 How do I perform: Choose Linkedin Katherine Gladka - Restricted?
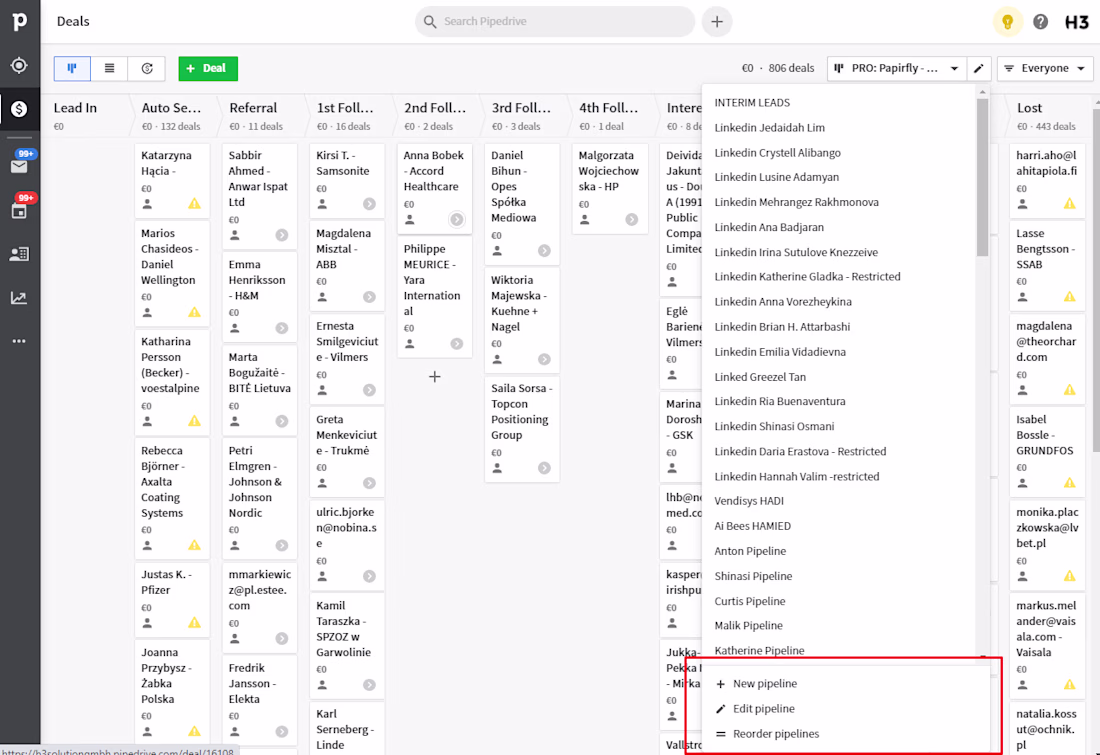coord(807,276)
